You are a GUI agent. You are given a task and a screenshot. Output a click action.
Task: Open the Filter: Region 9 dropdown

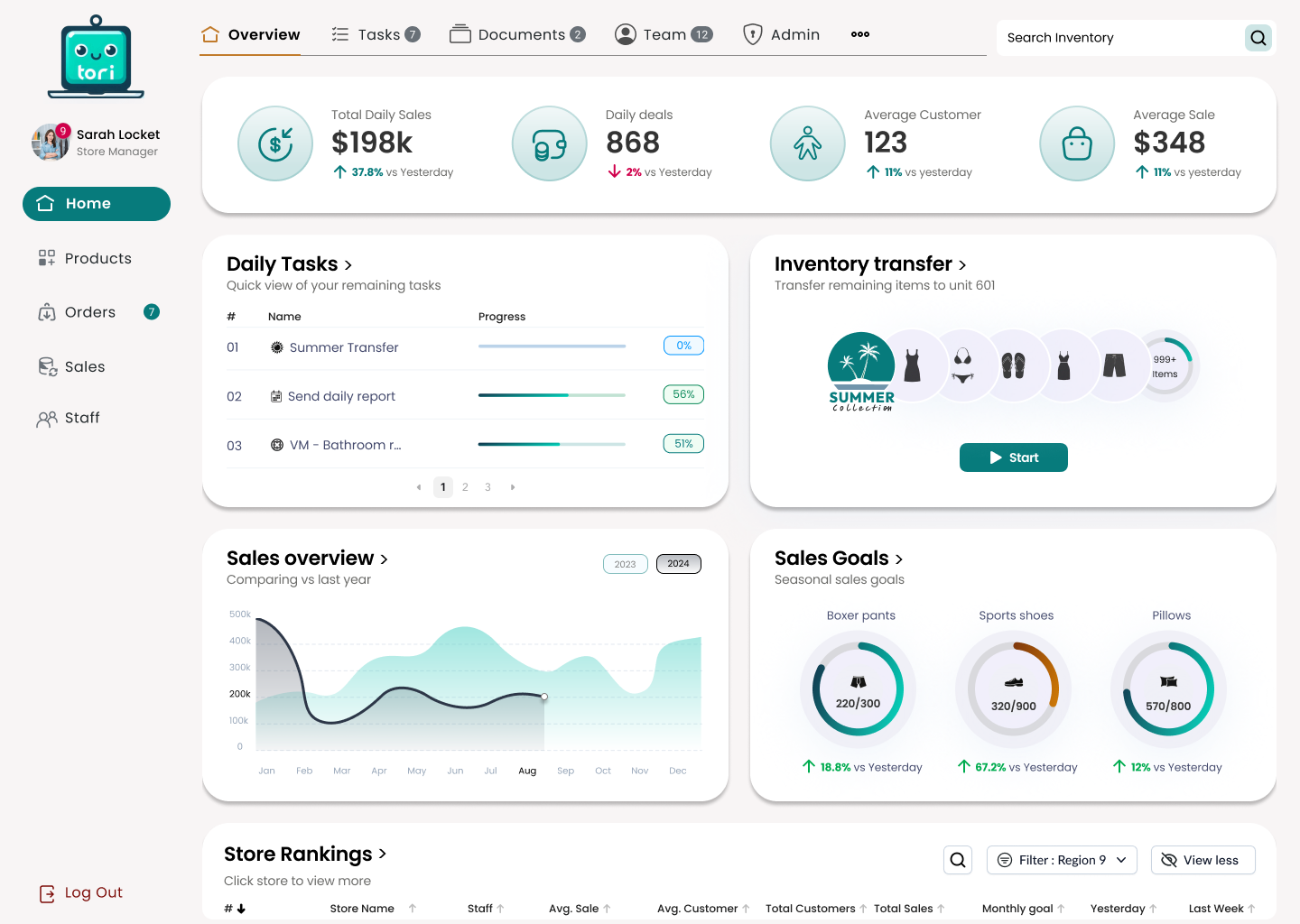[x=1061, y=860]
